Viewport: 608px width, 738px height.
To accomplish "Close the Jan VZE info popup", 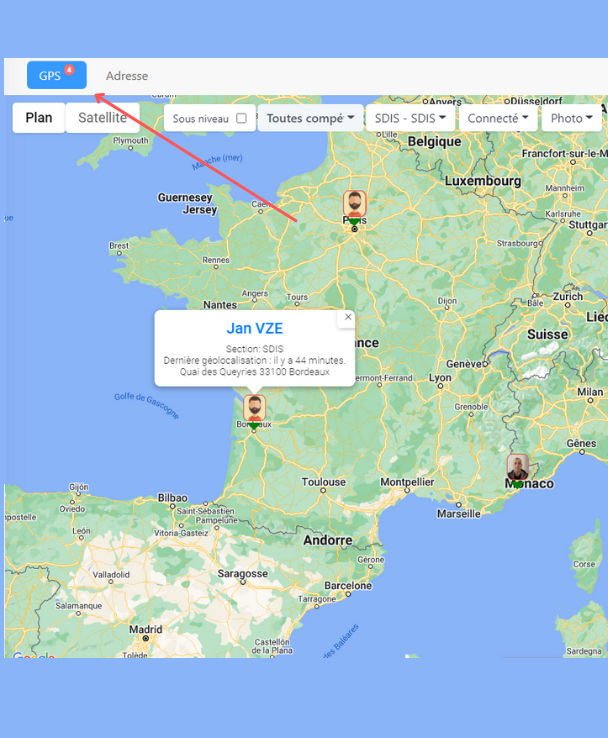I will [348, 317].
